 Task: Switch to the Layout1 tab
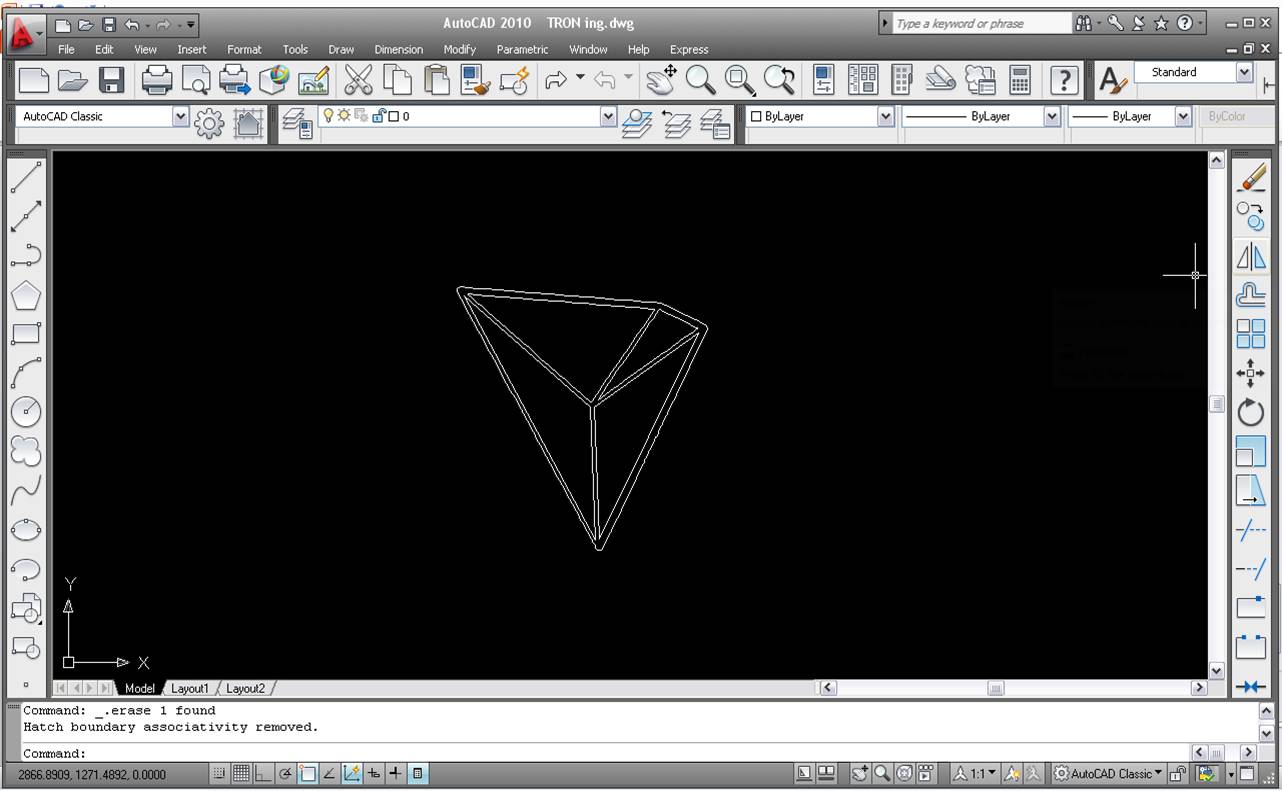point(190,688)
